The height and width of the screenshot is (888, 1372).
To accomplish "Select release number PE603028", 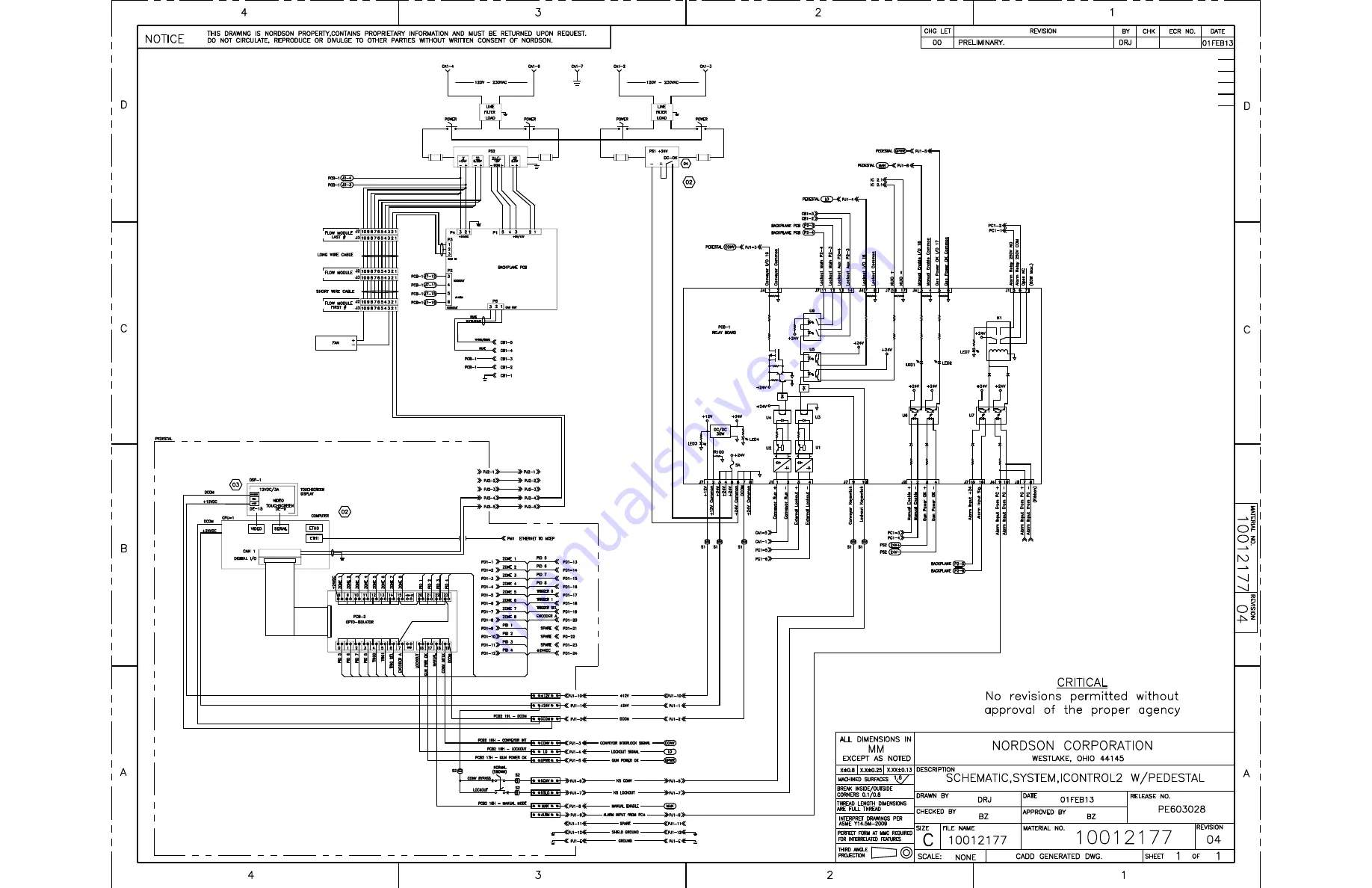I will coord(1181,809).
